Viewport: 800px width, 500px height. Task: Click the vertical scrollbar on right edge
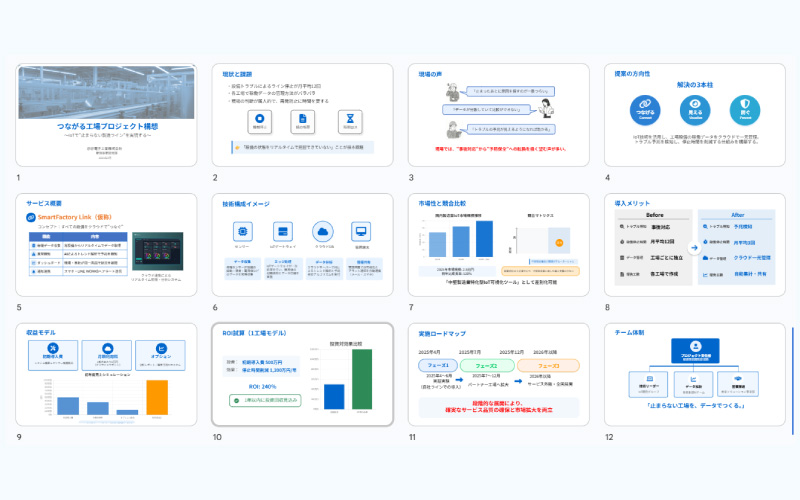[x=794, y=382]
